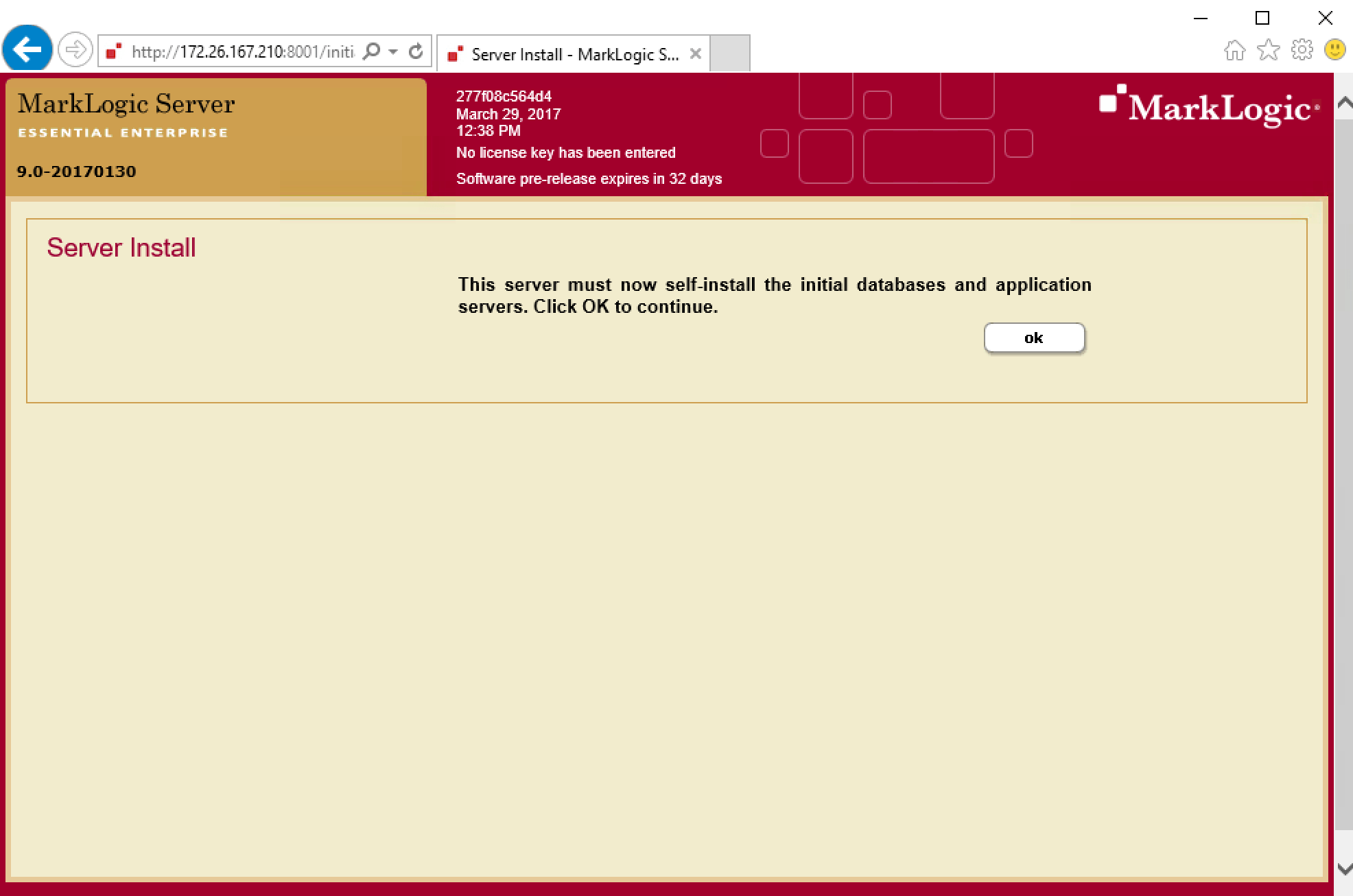Close the Server Install tab
Viewport: 1353px width, 896px height.
coord(695,54)
